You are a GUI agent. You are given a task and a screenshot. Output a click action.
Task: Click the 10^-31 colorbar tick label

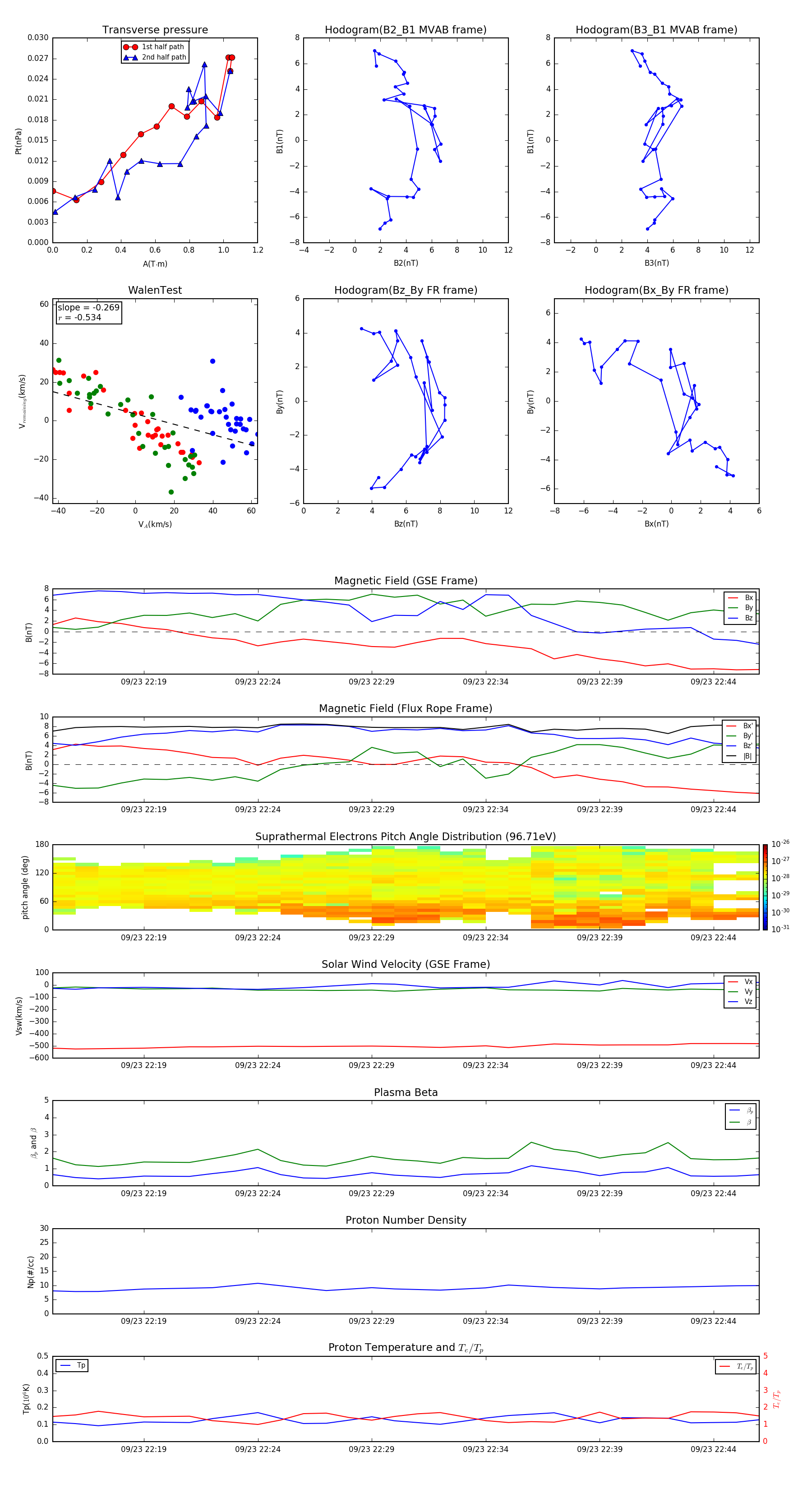780,929
